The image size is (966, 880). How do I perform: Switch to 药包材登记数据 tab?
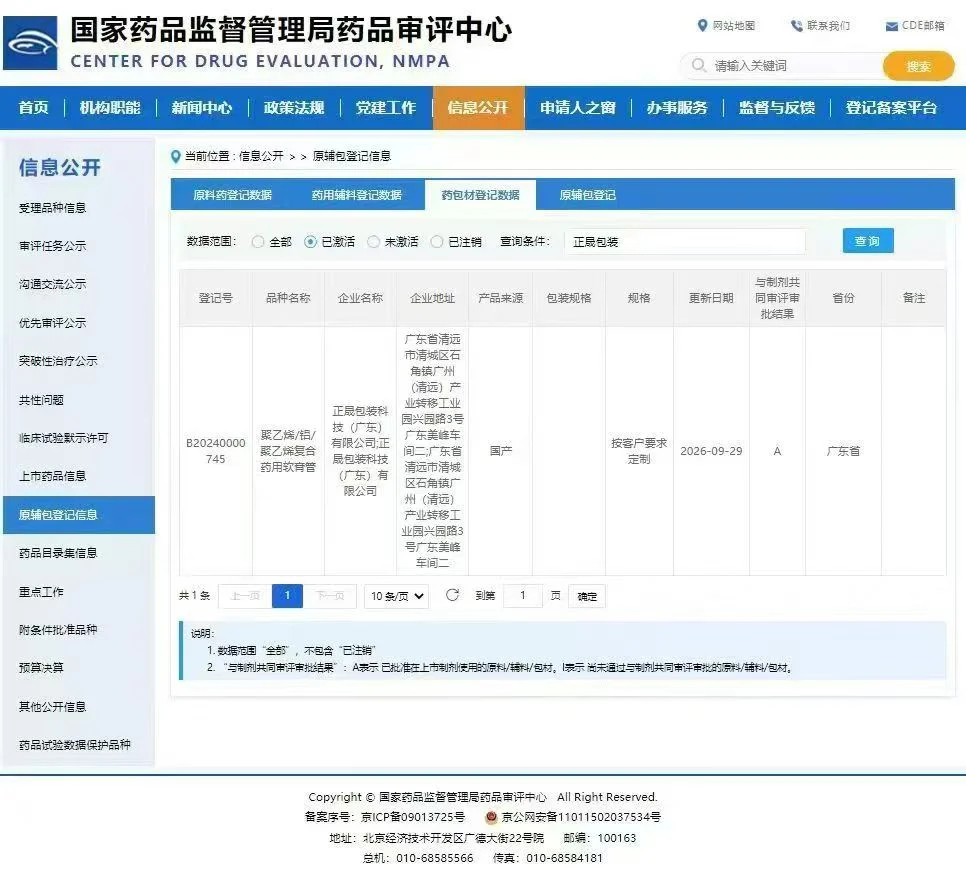(481, 195)
